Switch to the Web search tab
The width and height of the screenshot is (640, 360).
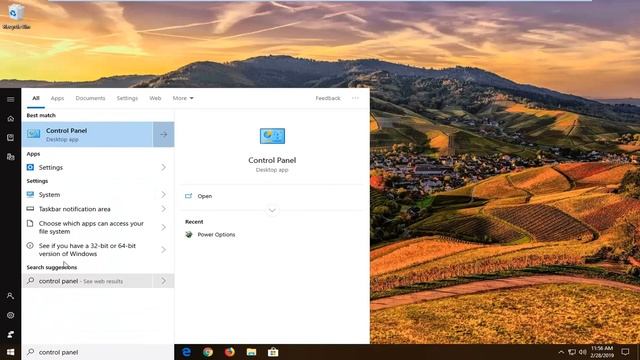[x=155, y=98]
